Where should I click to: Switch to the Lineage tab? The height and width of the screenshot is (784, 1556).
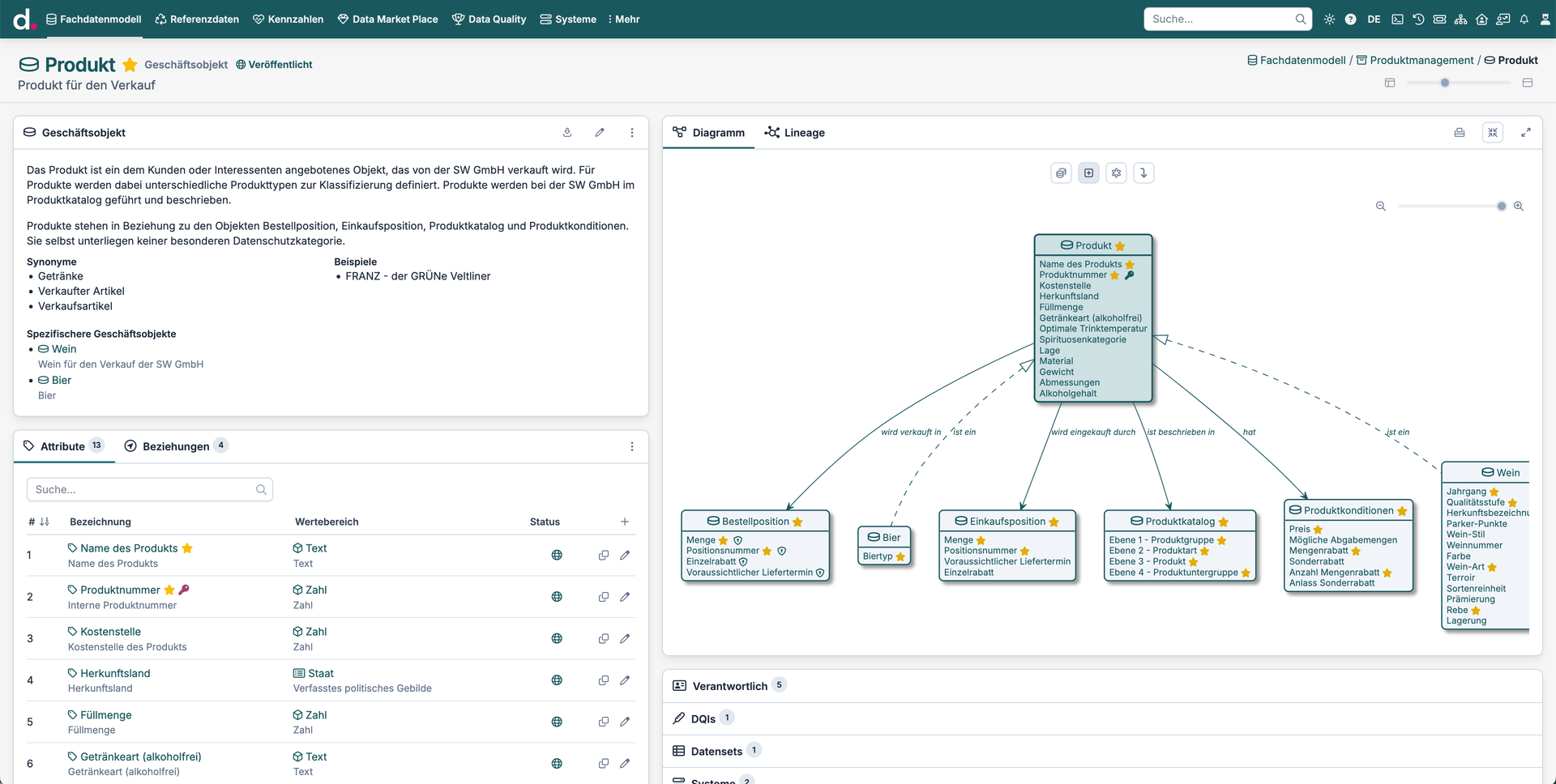coord(795,133)
